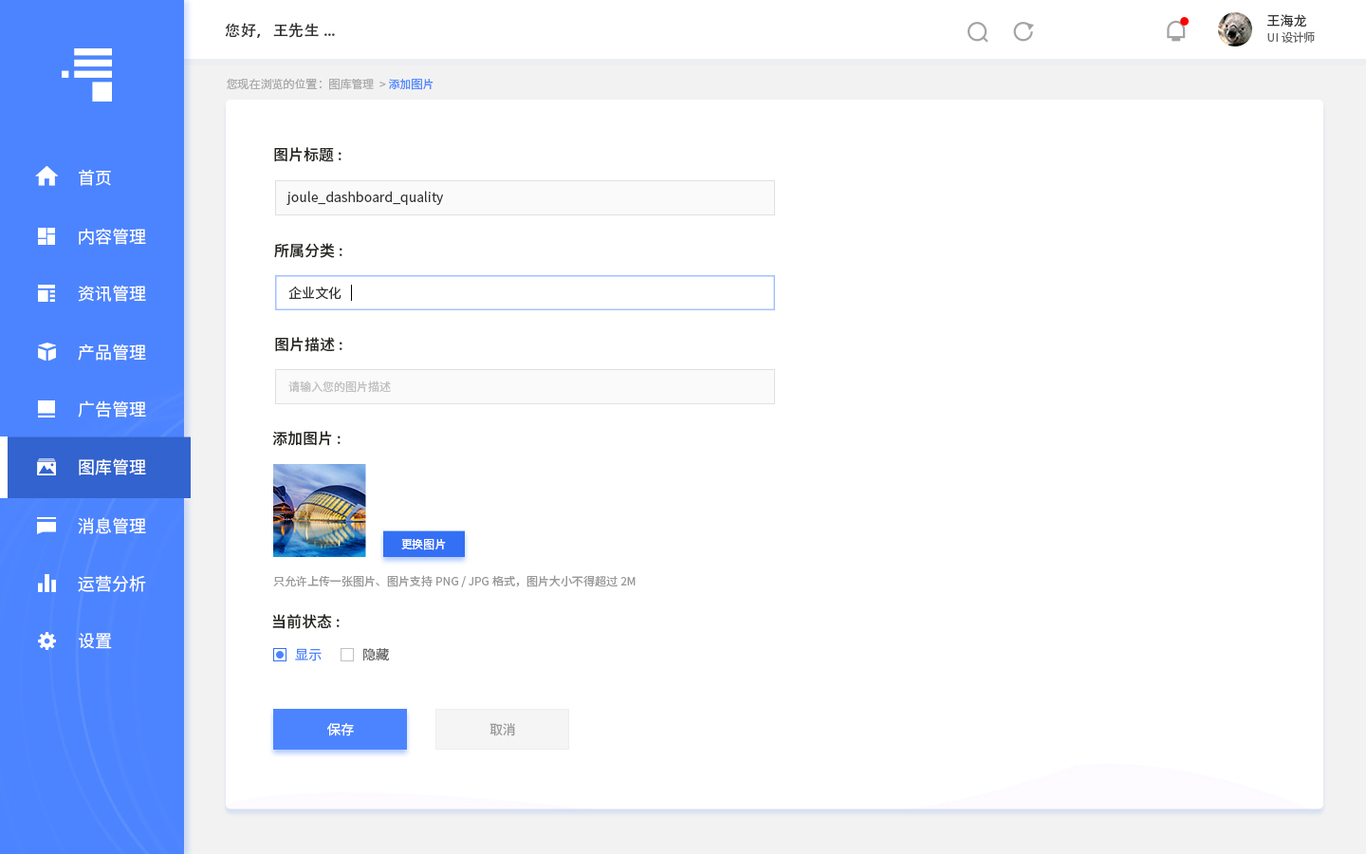This screenshot has width=1366, height=854.
Task: Open notifications via the bell icon
Action: point(1176,30)
